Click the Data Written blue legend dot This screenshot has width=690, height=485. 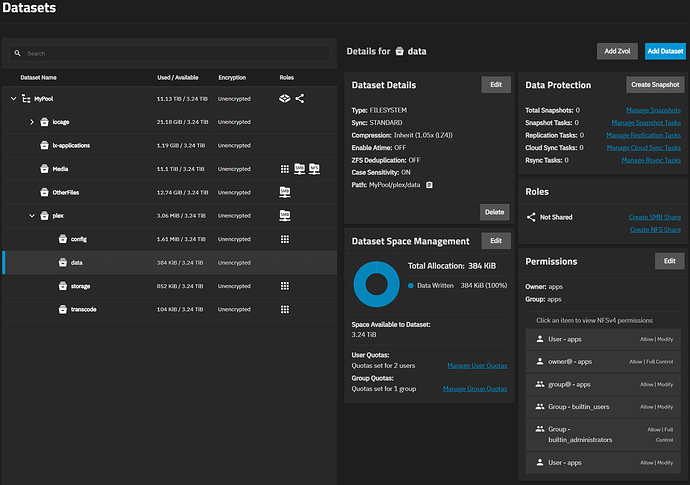coord(411,286)
